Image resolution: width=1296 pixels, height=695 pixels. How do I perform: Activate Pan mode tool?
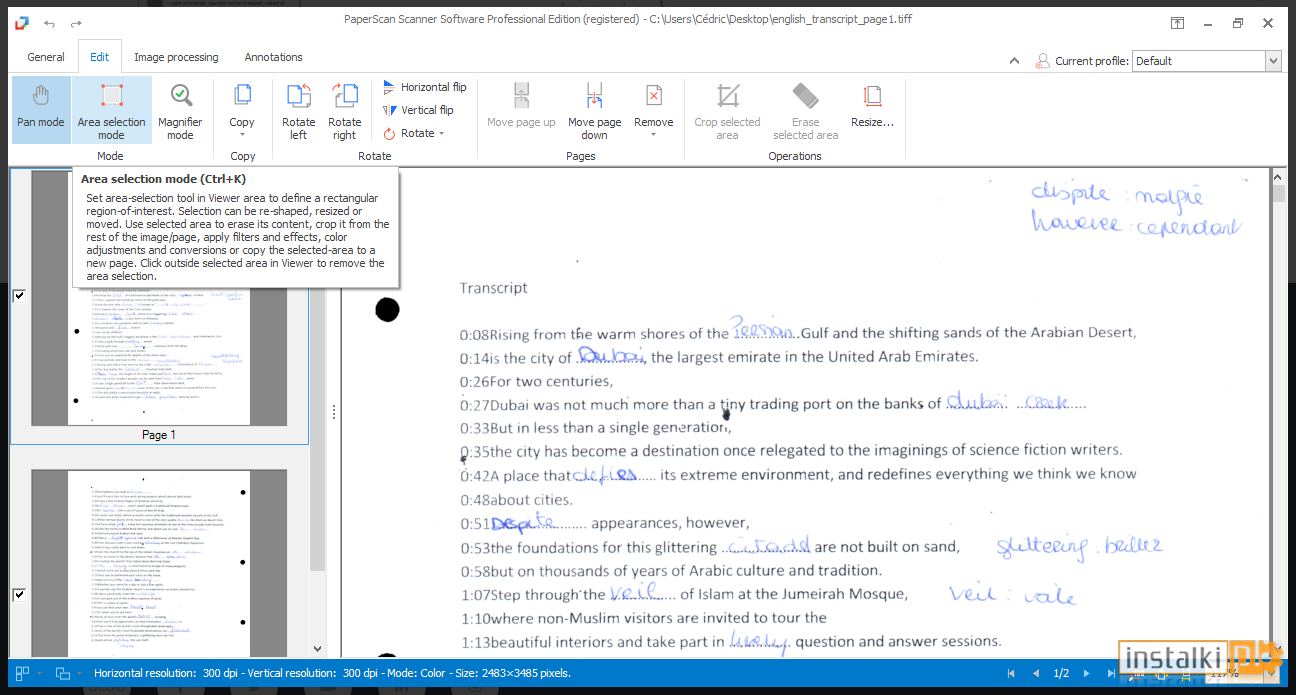tap(41, 109)
